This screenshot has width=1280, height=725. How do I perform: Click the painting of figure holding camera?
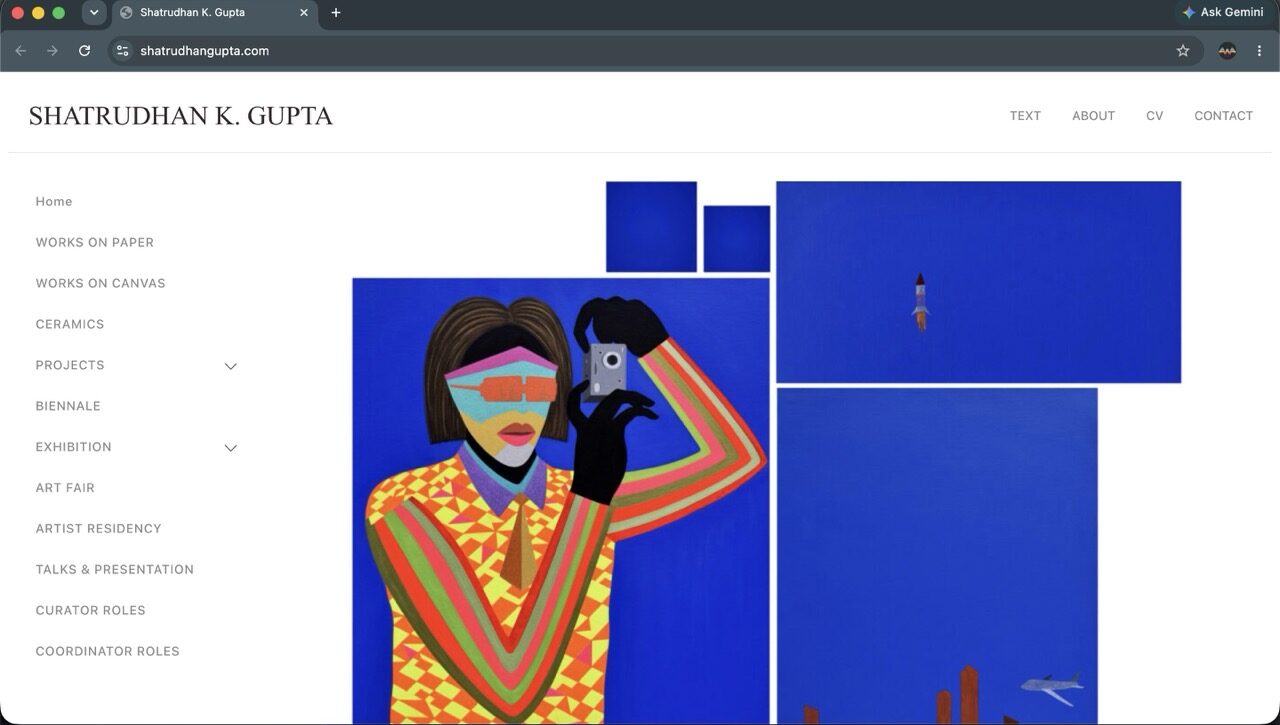click(x=561, y=501)
